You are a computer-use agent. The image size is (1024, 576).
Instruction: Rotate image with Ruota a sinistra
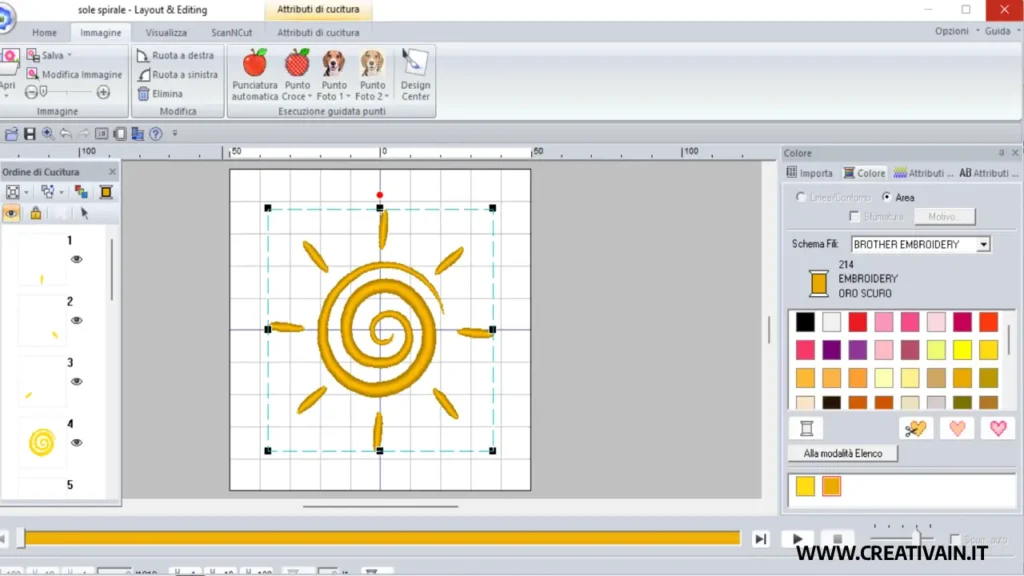coord(178,74)
